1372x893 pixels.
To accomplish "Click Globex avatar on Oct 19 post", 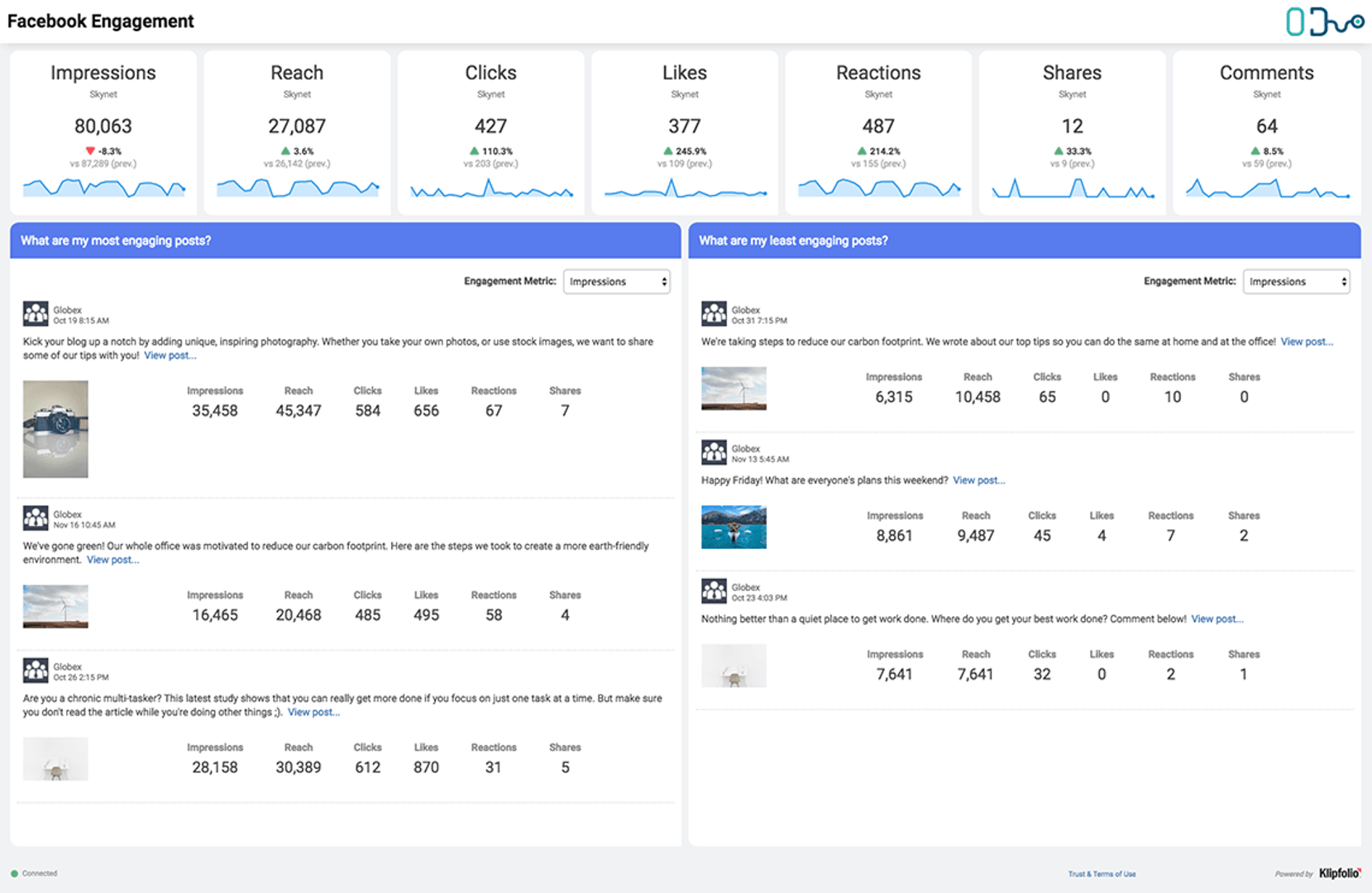I will [36, 314].
